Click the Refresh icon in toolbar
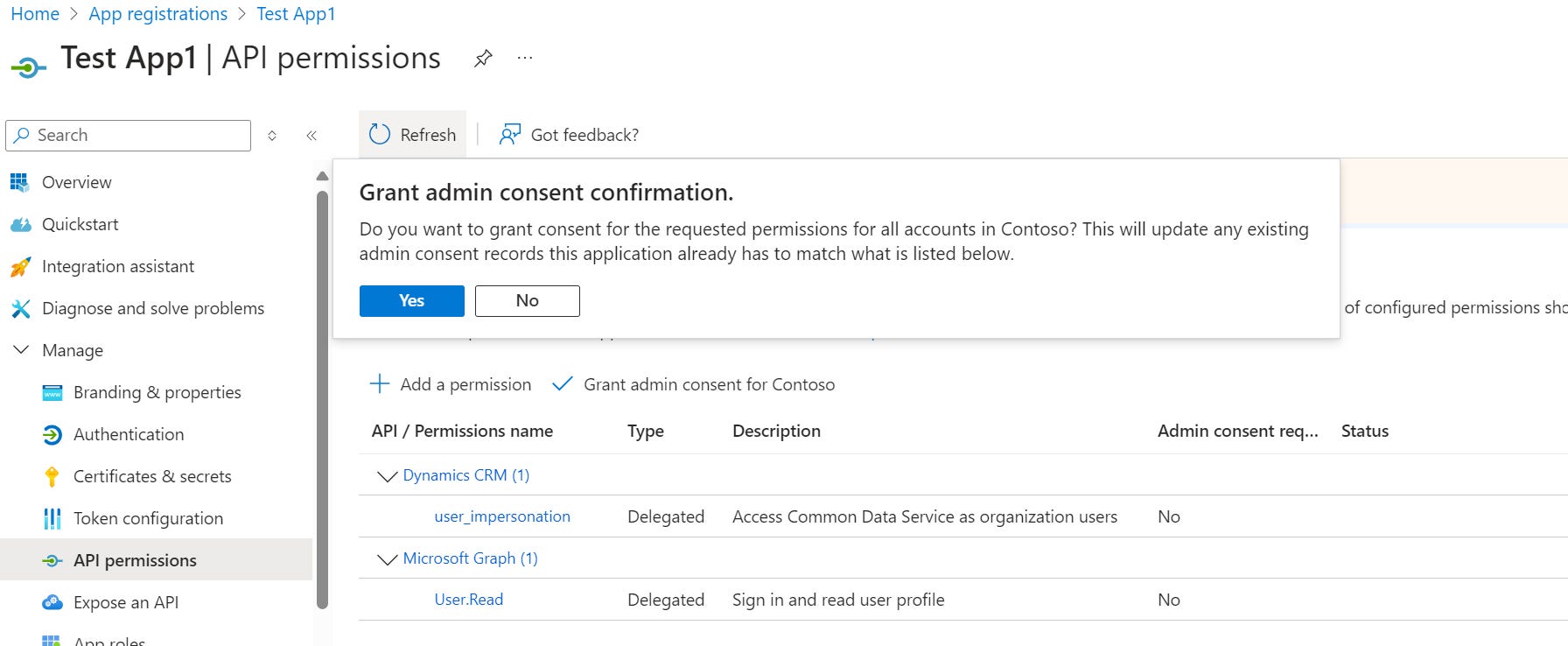The height and width of the screenshot is (646, 1568). [x=380, y=135]
